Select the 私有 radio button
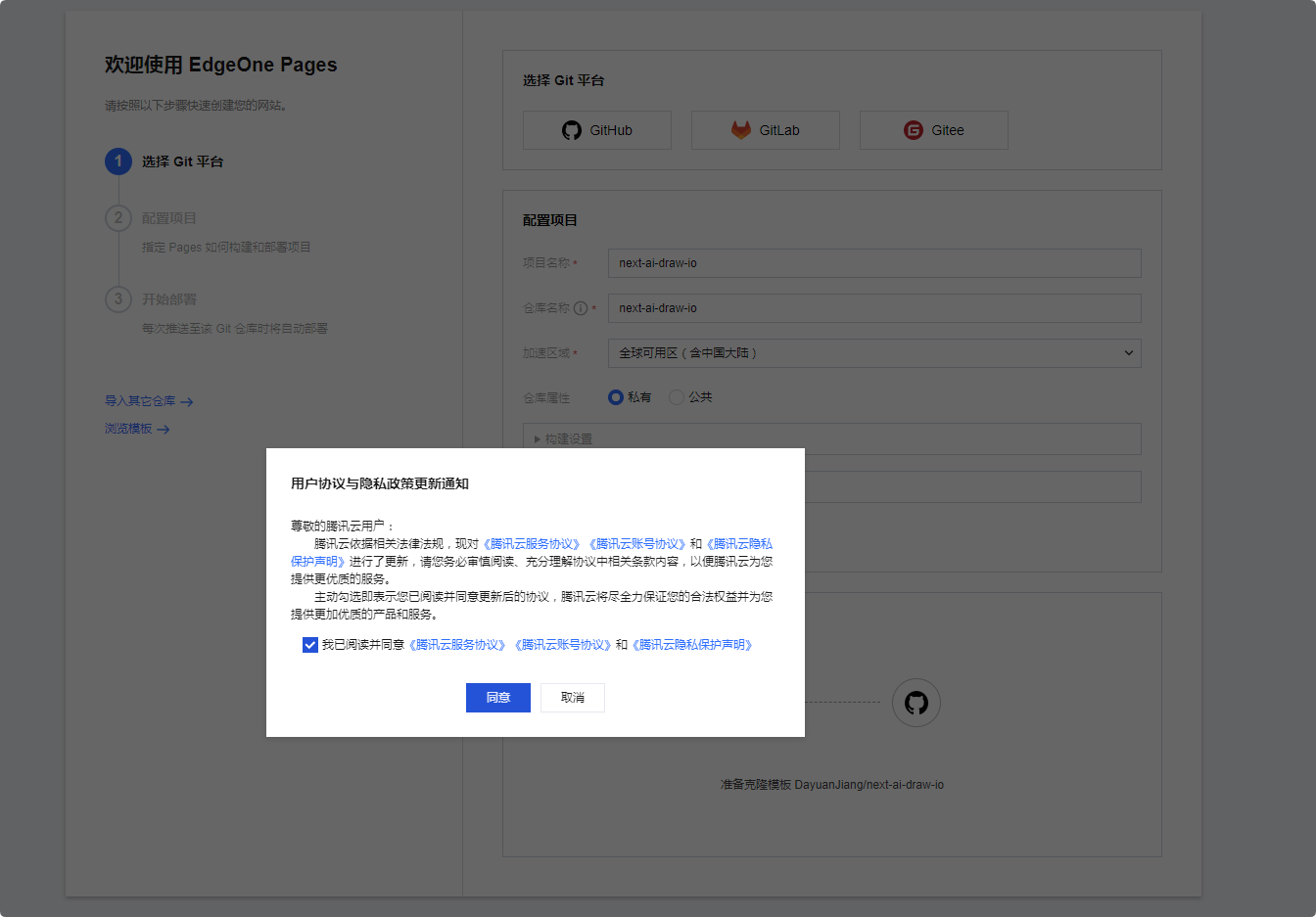 point(616,397)
